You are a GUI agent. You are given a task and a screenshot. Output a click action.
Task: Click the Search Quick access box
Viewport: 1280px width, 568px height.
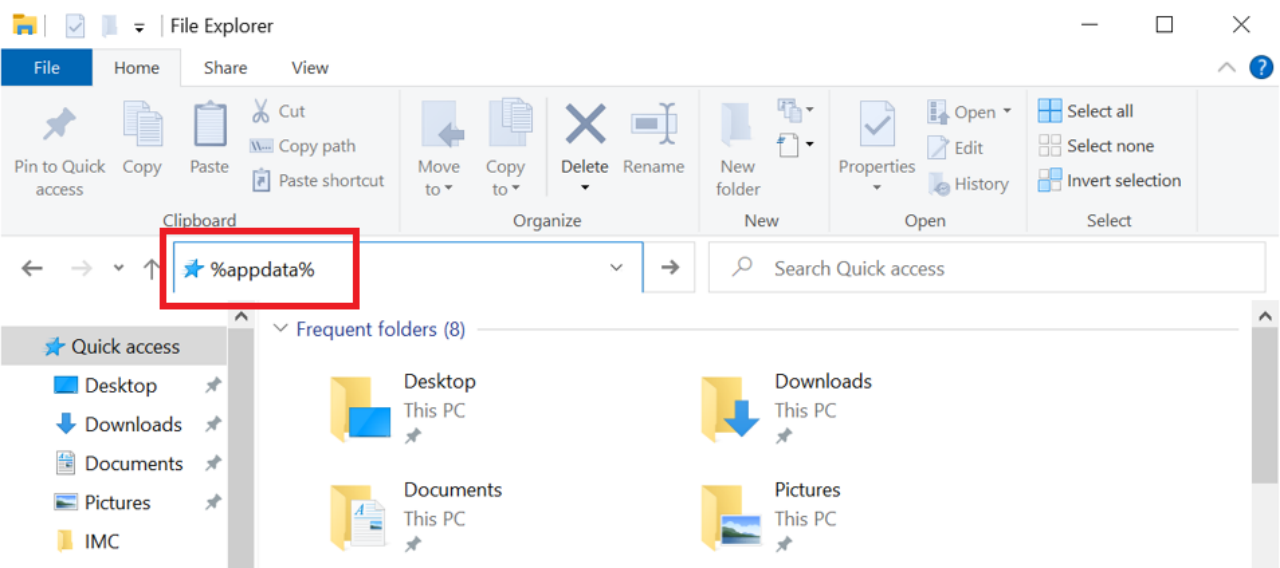(986, 268)
